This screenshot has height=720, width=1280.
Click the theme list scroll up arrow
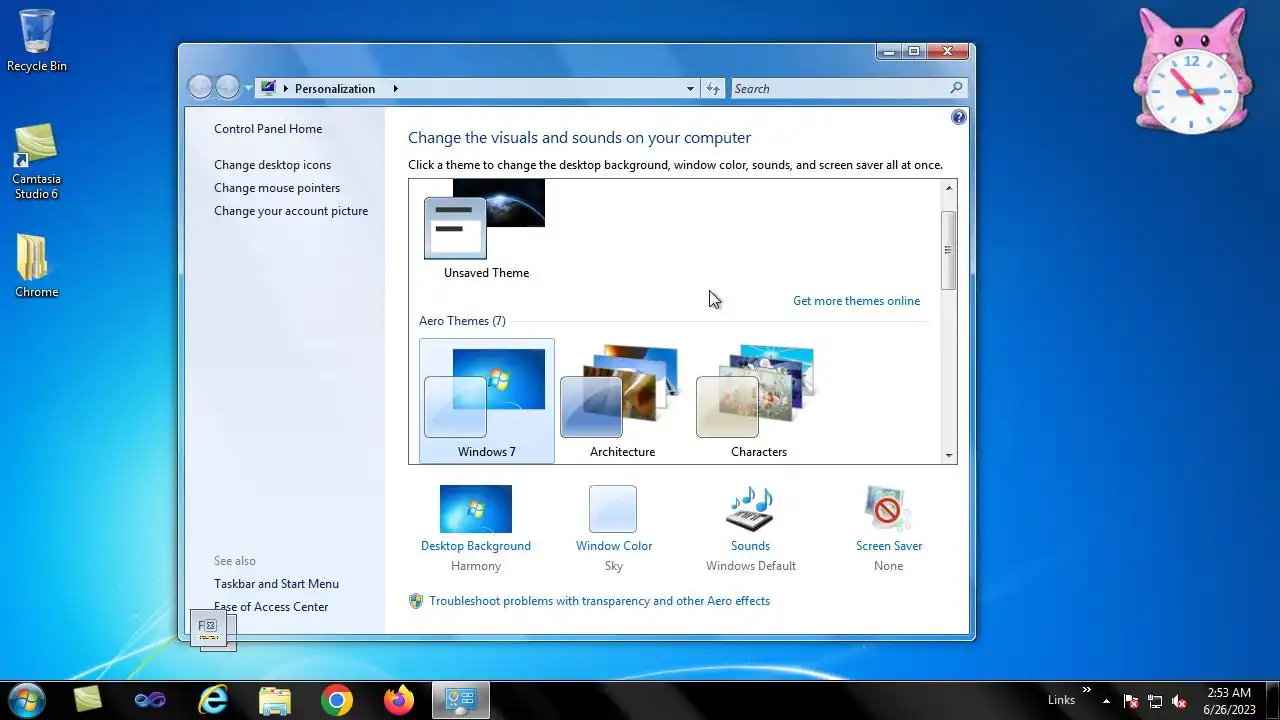(949, 187)
